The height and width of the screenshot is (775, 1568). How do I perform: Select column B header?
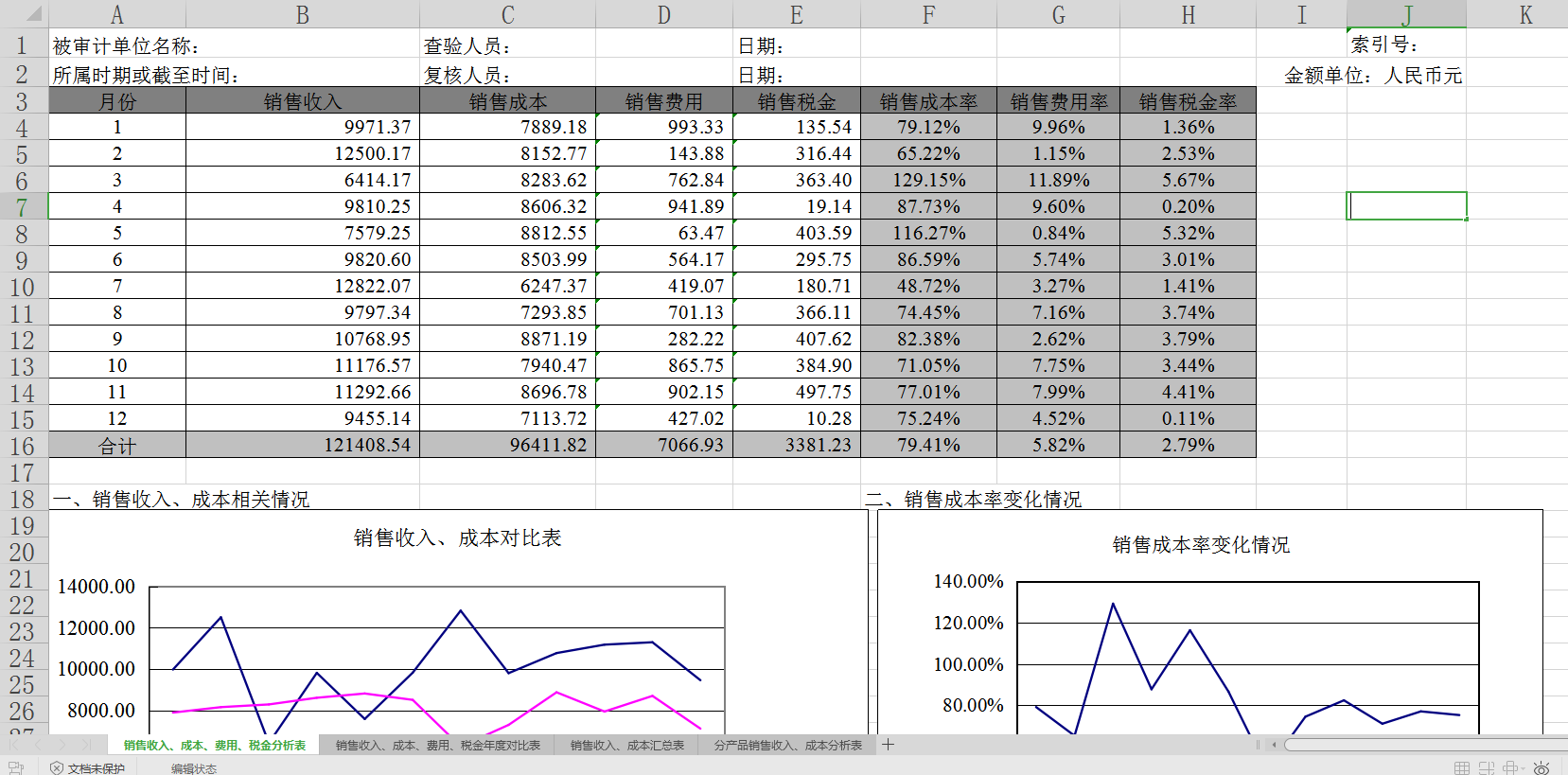pos(303,14)
